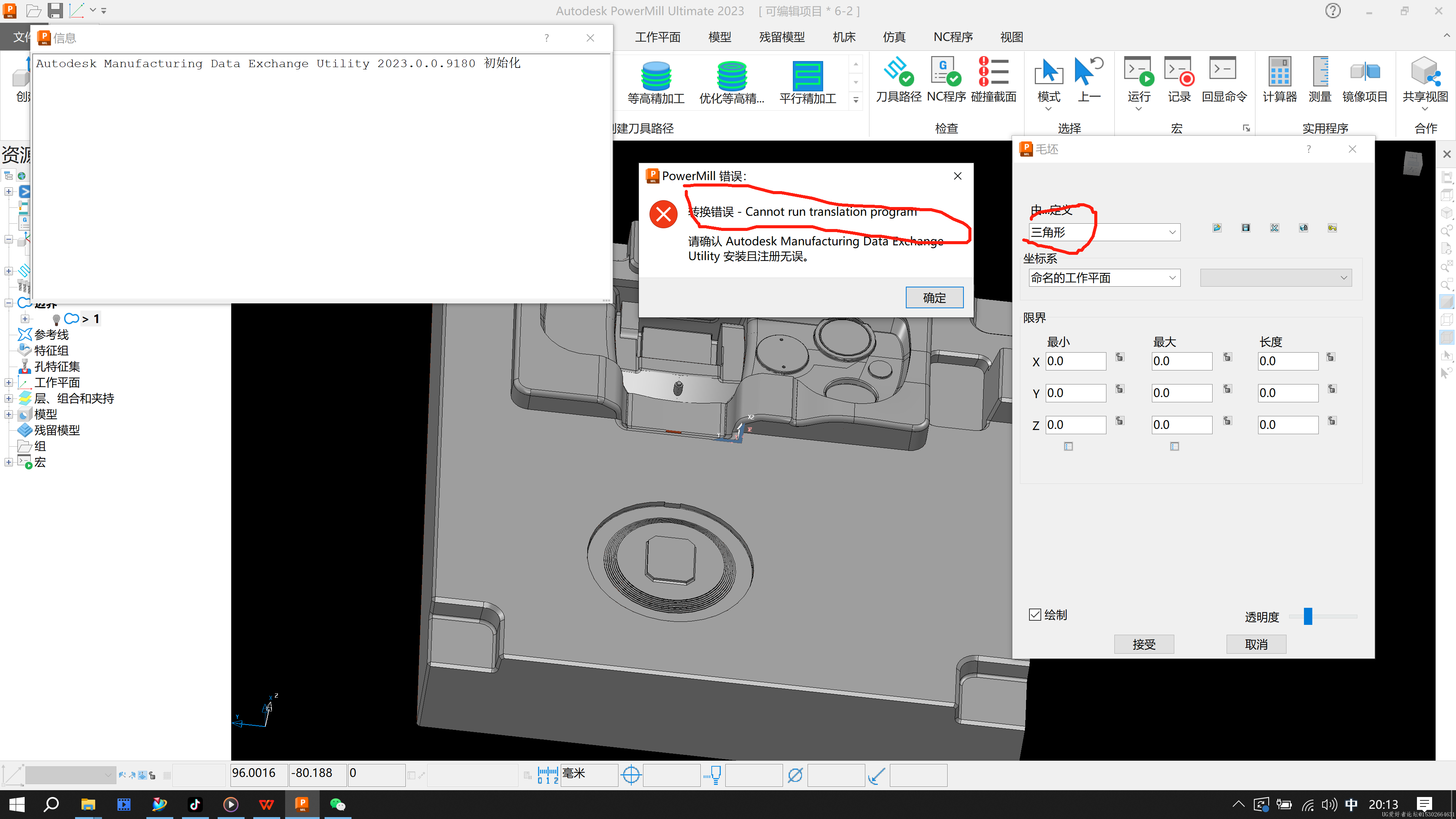
Task: Click 取消 in the 毛坯 dialog
Action: [x=1256, y=644]
